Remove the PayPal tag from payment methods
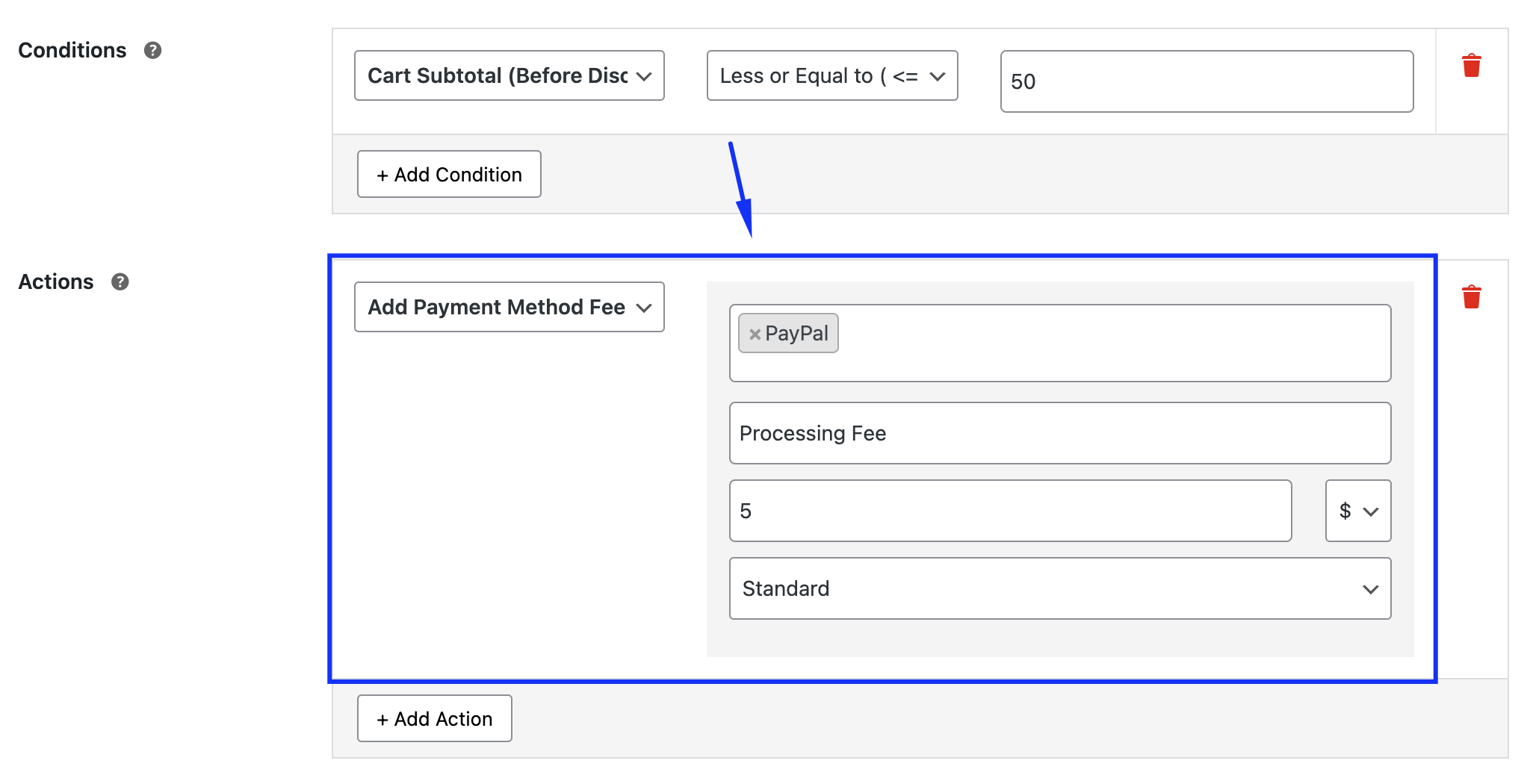 [755, 335]
